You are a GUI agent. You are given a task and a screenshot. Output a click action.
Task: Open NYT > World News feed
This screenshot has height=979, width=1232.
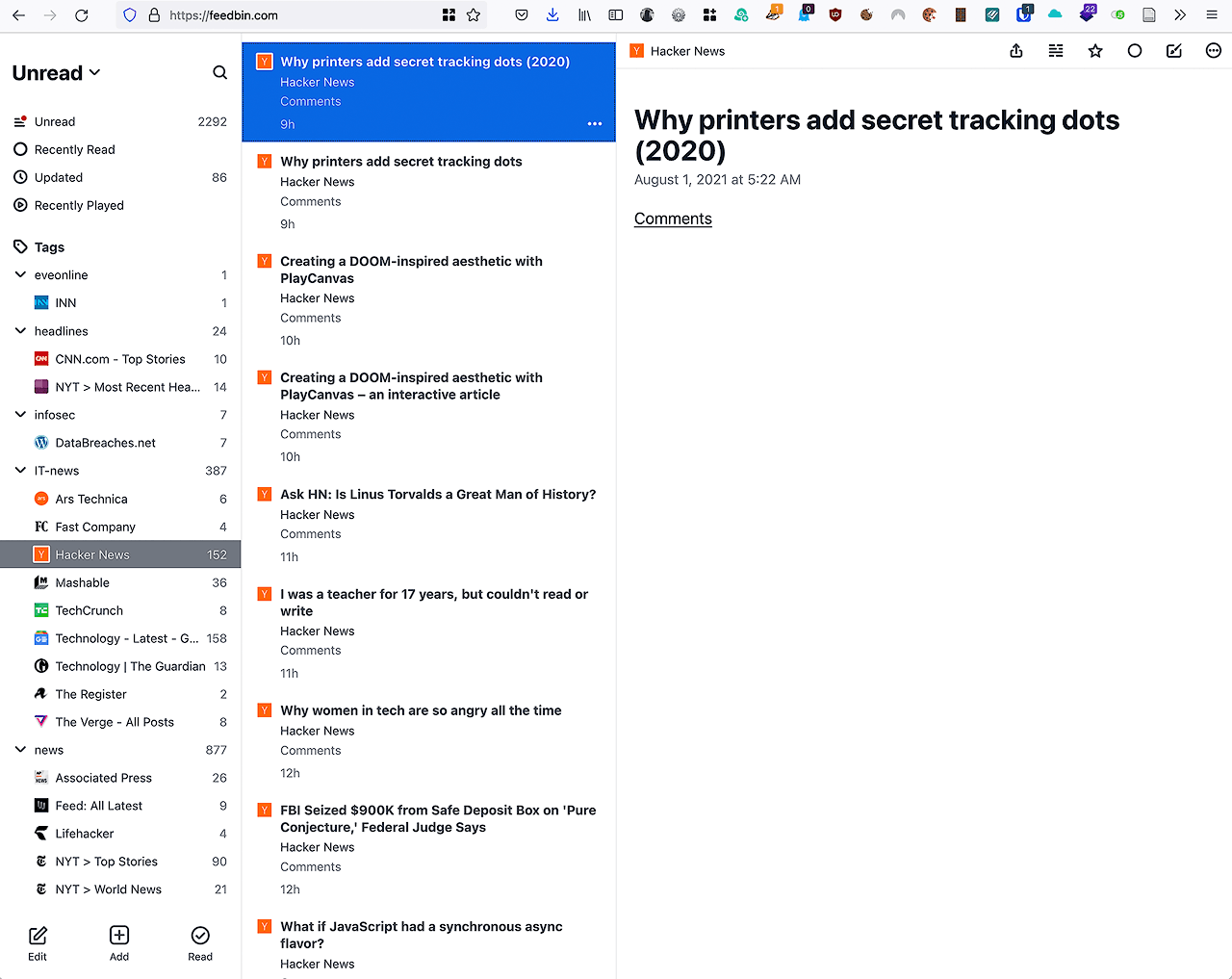tap(120, 889)
